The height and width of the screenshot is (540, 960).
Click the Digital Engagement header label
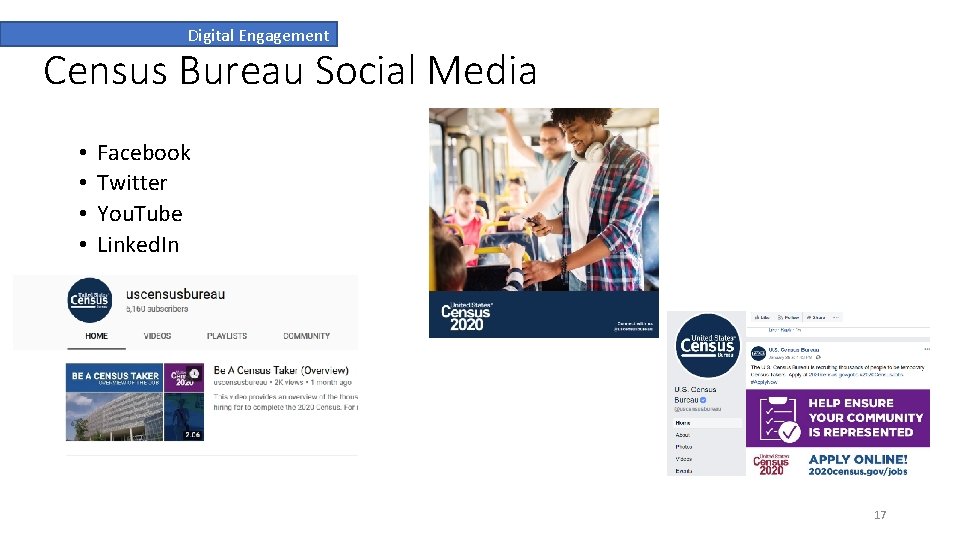(x=258, y=36)
